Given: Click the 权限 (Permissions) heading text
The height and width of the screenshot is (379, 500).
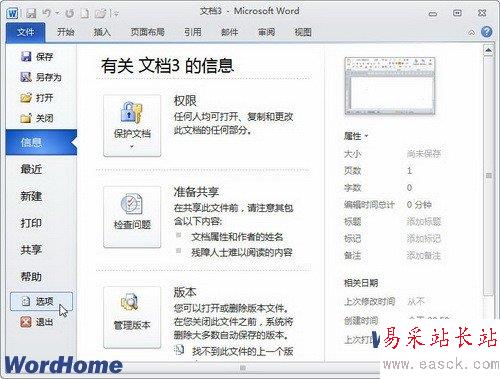Looking at the screenshot, I should point(185,101).
